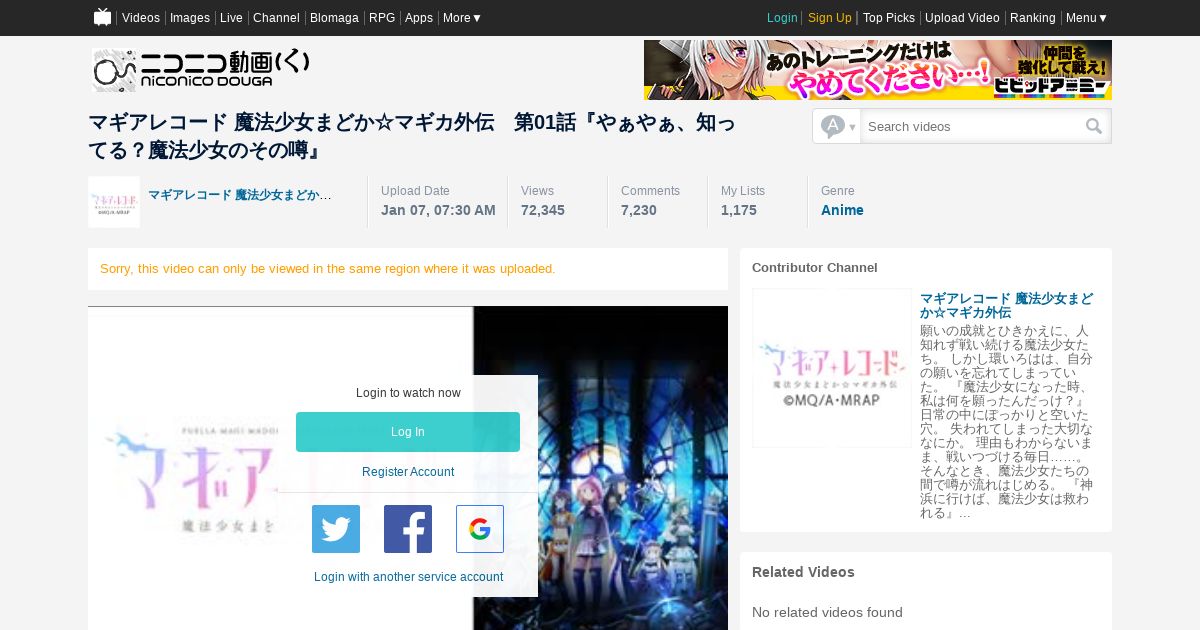
Task: Open the Images menu item
Action: [x=190, y=18]
